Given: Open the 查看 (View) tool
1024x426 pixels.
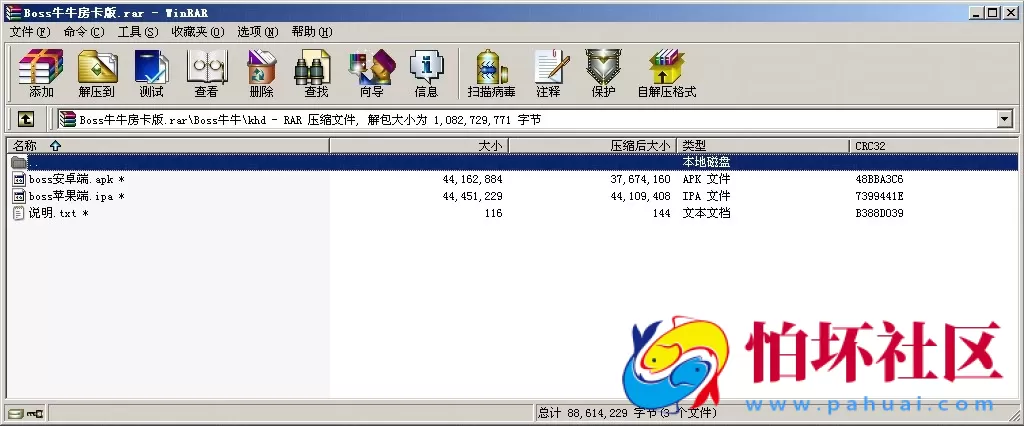Looking at the screenshot, I should click(x=206, y=73).
